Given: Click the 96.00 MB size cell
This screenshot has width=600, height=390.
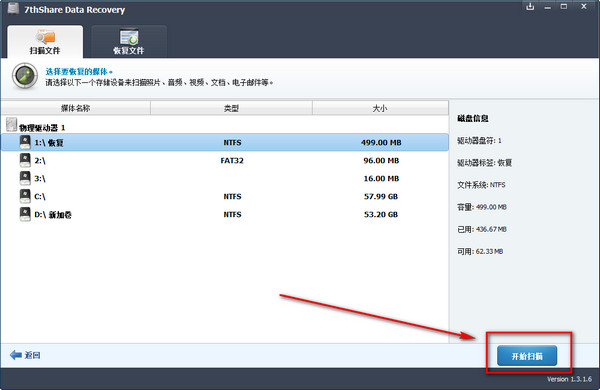Looking at the screenshot, I should (381, 160).
